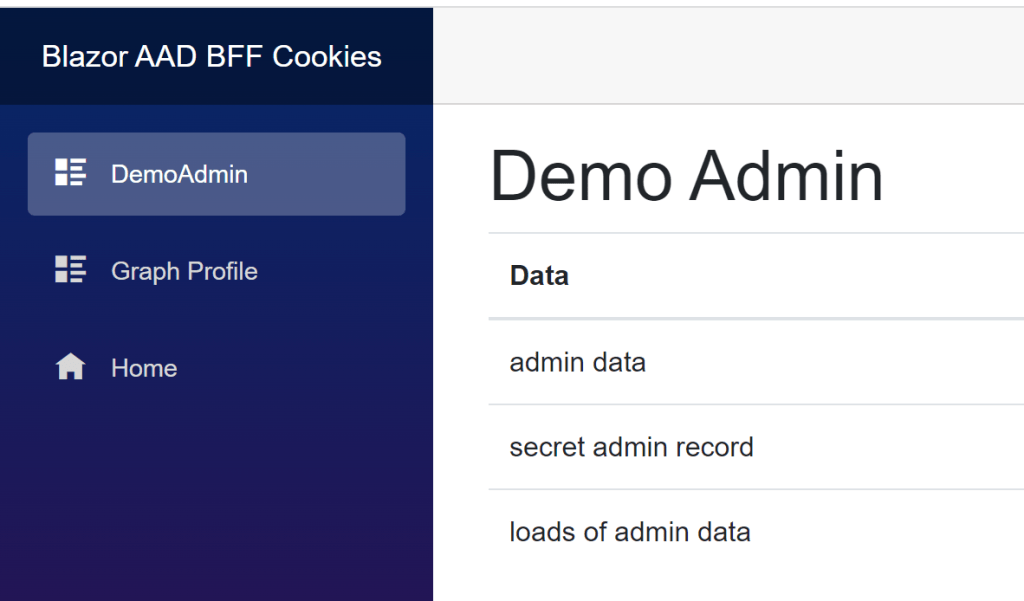Click the word "Admin" in the page heading
Image resolution: width=1024 pixels, height=601 pixels.
click(786, 176)
